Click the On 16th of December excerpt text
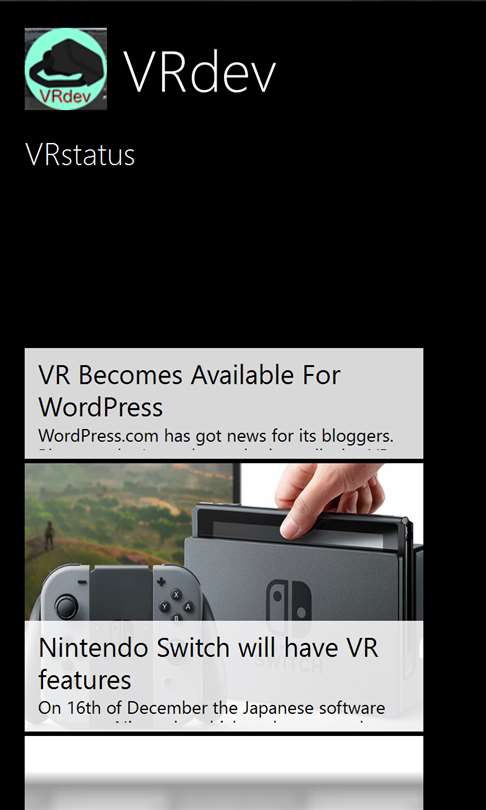The height and width of the screenshot is (810, 486). pos(212,707)
